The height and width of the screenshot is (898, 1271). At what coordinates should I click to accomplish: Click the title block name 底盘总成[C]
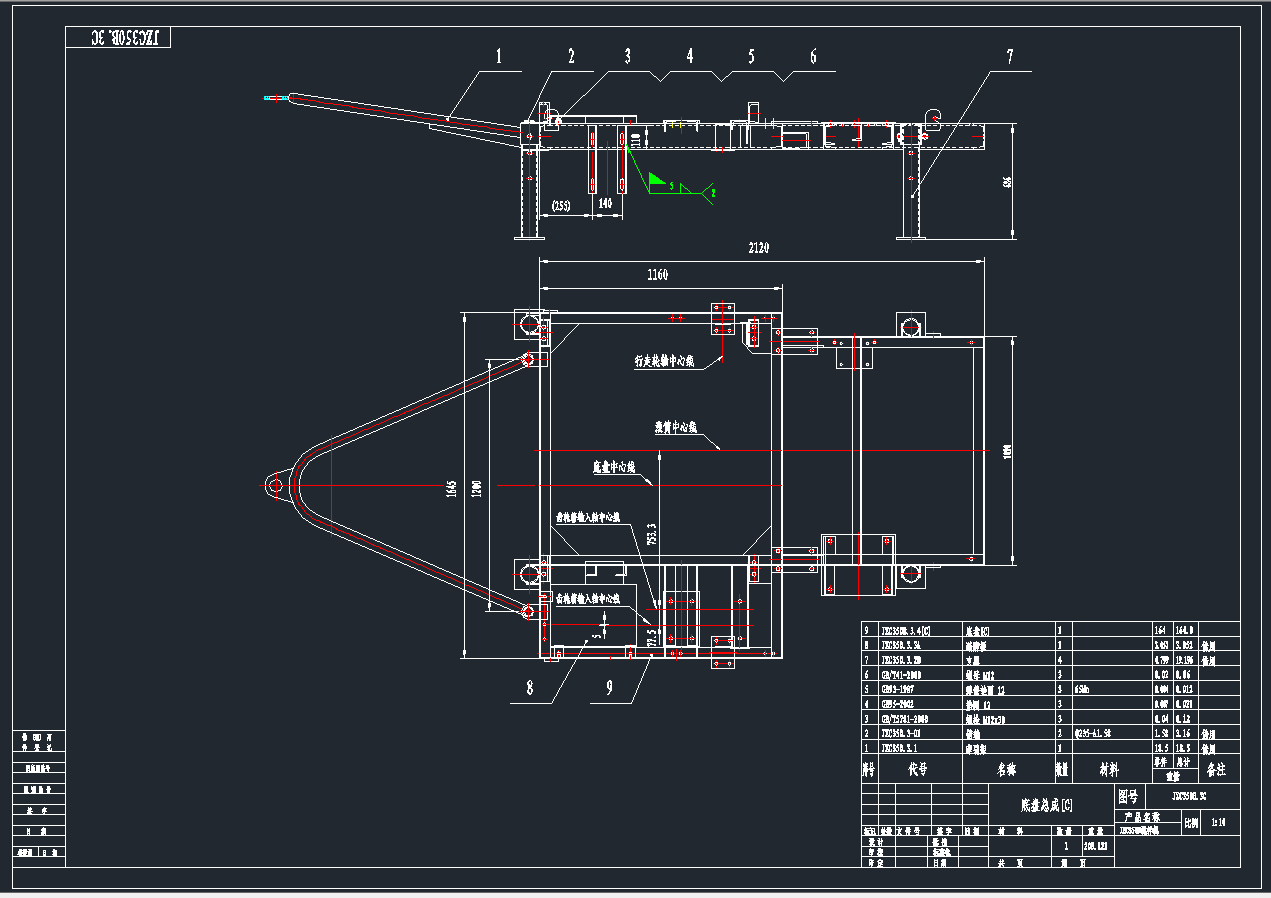1046,804
